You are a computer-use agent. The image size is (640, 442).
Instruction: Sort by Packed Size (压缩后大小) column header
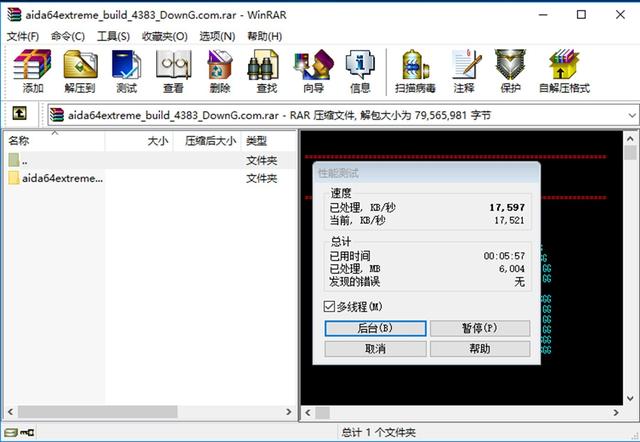pos(207,141)
